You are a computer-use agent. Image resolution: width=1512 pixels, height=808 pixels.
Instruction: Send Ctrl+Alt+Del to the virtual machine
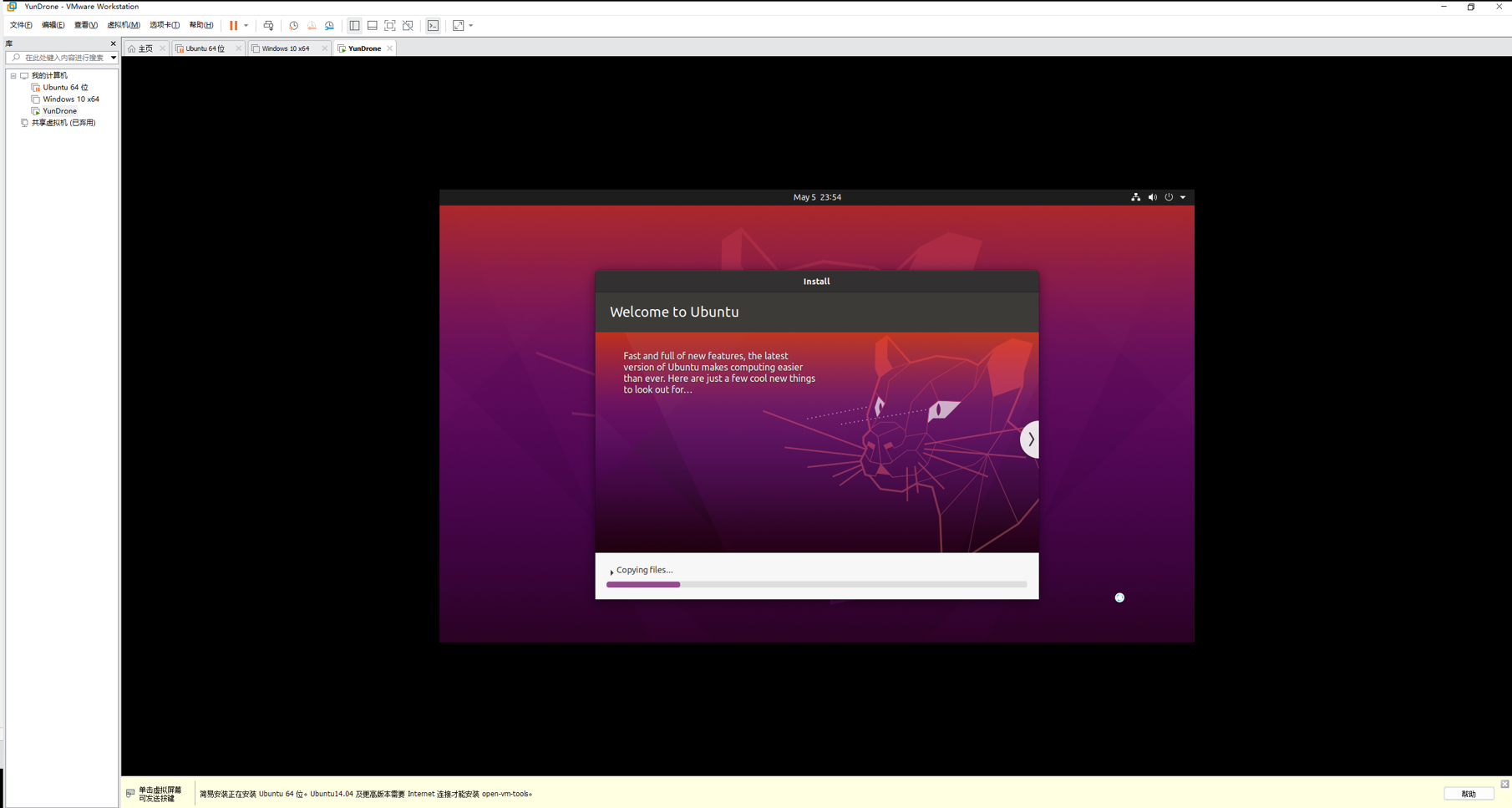[x=268, y=26]
